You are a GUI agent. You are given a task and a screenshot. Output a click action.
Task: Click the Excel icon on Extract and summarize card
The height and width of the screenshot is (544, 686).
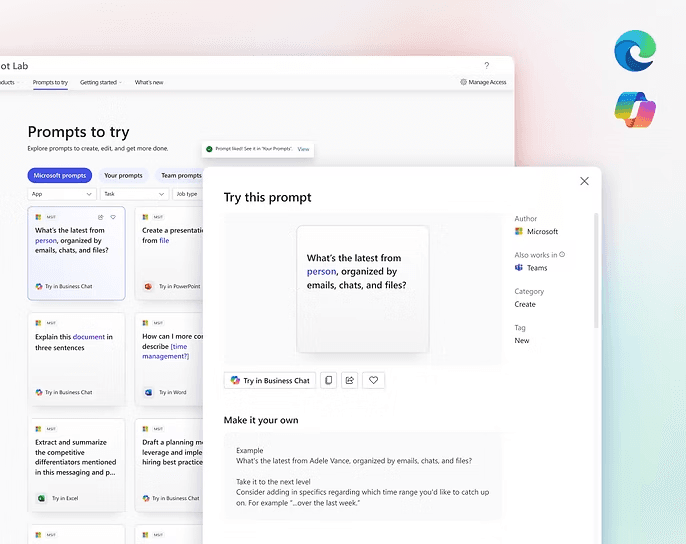point(41,498)
